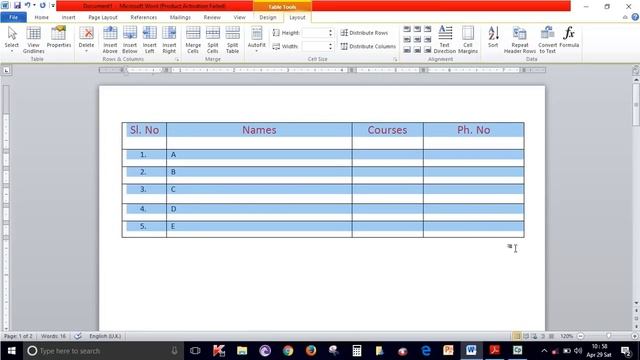The height and width of the screenshot is (360, 640).
Task: Switch to the Table Tools Design tab
Action: coord(268,18)
